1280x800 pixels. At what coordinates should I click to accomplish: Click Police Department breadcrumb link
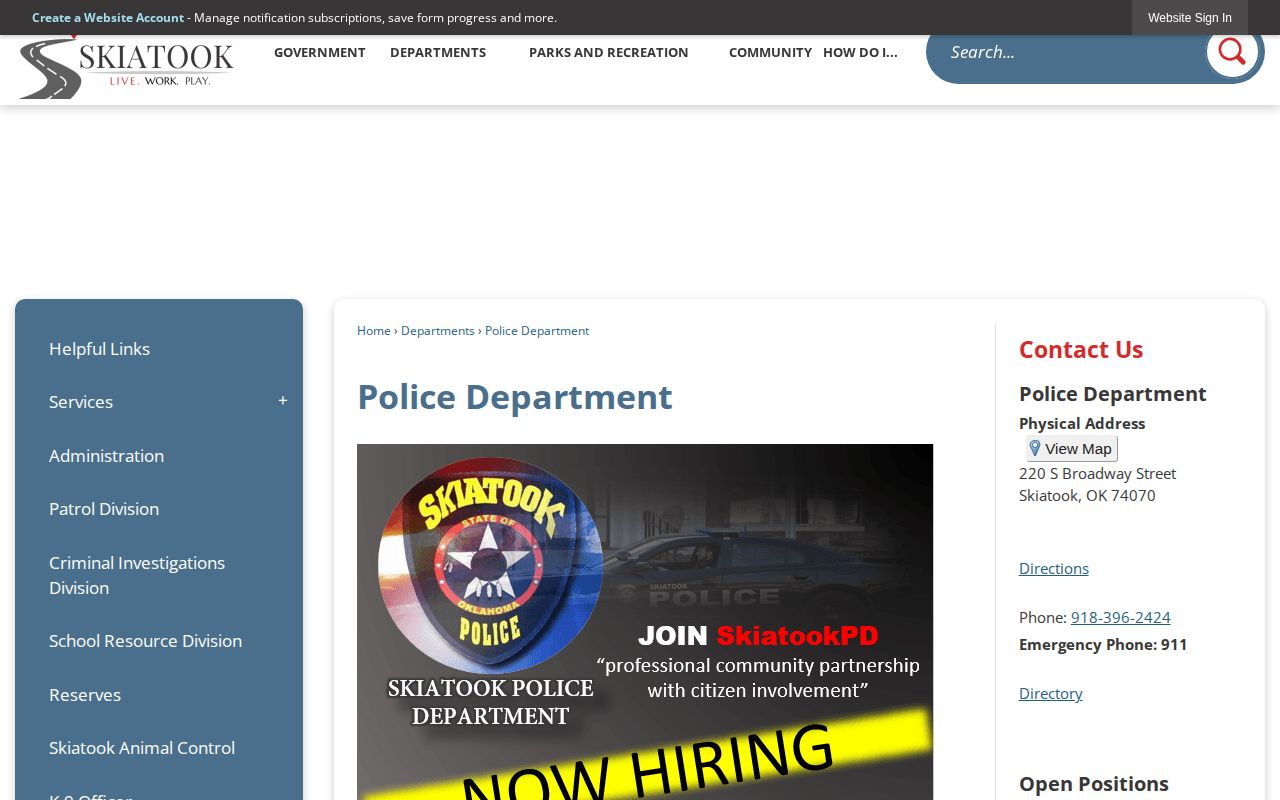click(x=537, y=331)
